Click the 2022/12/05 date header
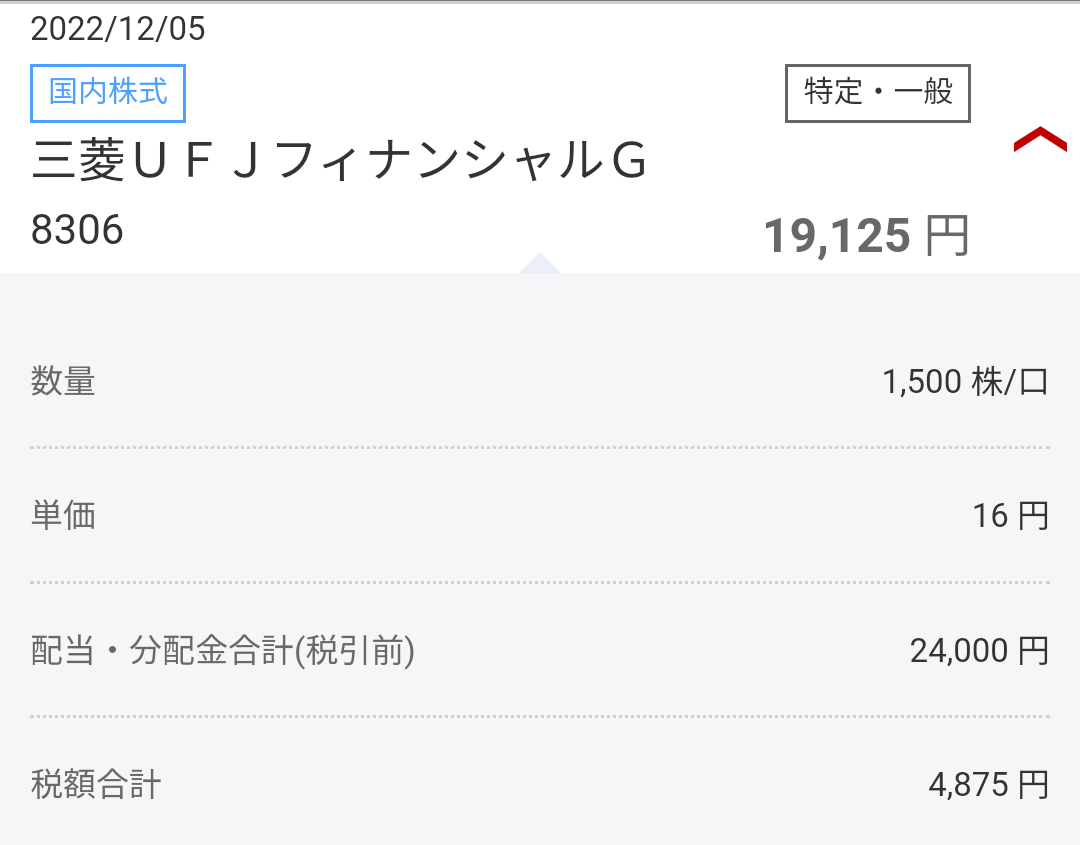 click(118, 29)
